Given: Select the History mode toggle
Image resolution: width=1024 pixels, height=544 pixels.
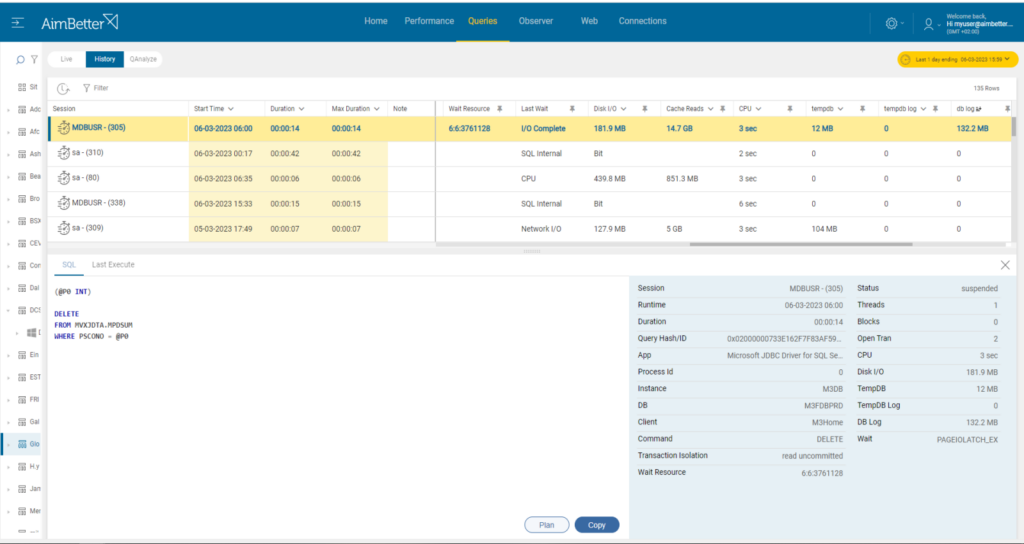Looking at the screenshot, I should coord(104,59).
